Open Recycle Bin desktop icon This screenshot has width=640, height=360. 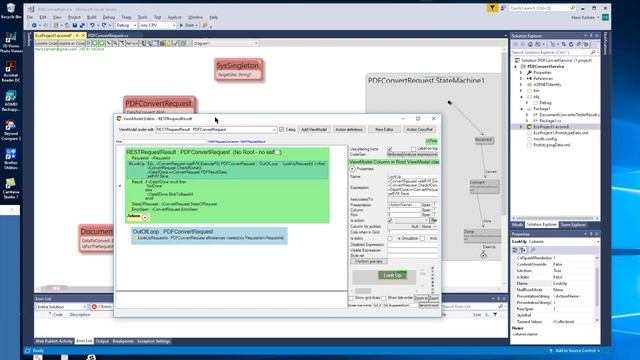tap(11, 11)
